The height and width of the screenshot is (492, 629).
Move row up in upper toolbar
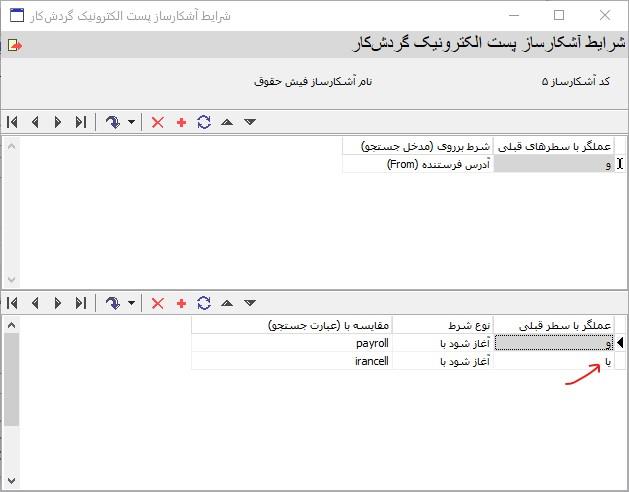(x=227, y=122)
